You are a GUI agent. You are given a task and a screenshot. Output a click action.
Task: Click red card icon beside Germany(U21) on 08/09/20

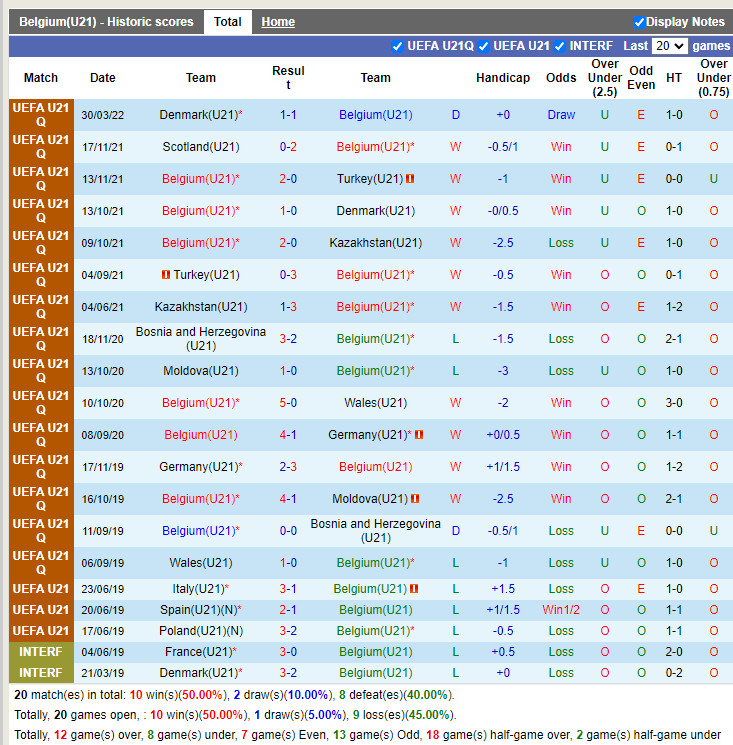(419, 435)
